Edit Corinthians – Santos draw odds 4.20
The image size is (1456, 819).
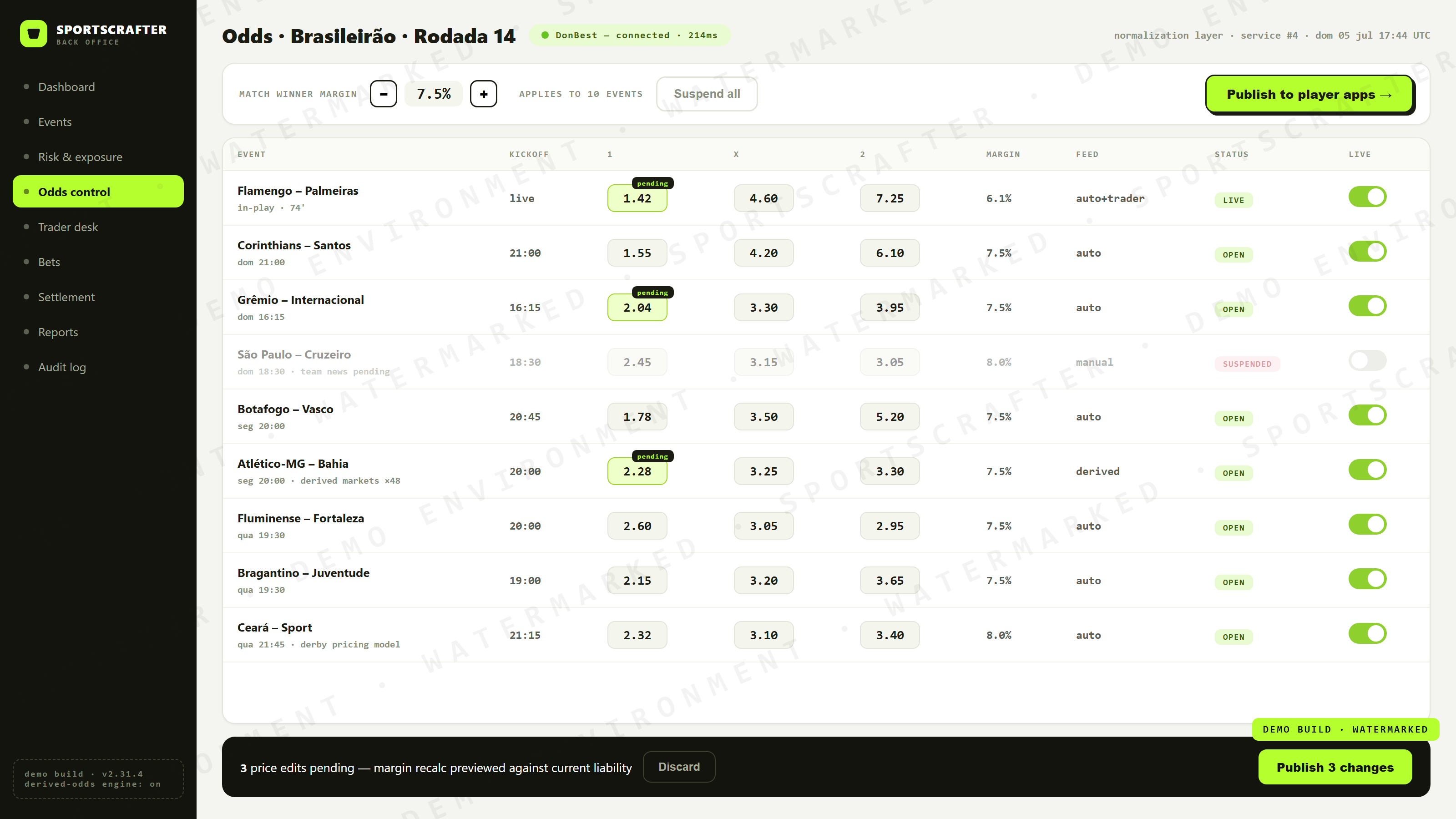click(763, 253)
